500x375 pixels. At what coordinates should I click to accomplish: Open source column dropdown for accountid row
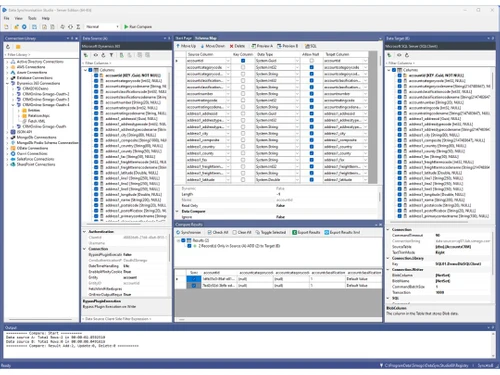pos(228,61)
